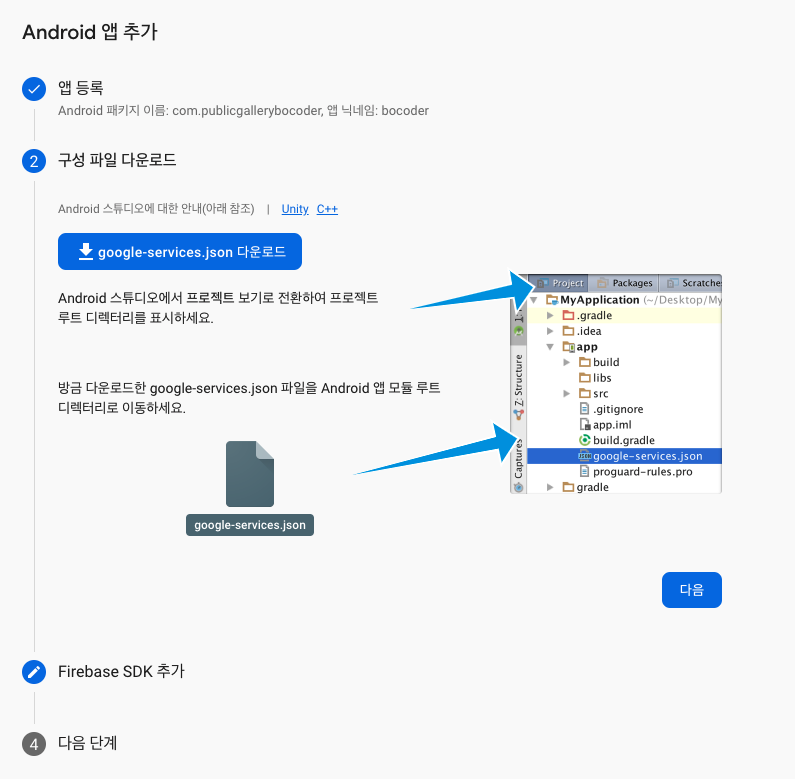
Task: Open the 앱 등록 step heading
Action: 81,88
